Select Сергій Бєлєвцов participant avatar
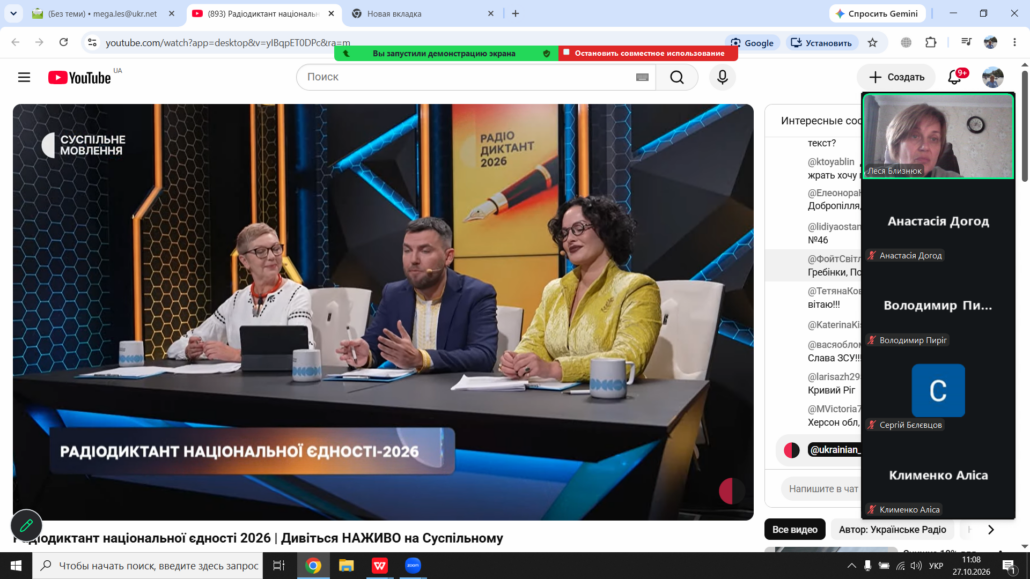This screenshot has height=579, width=1030. (938, 390)
